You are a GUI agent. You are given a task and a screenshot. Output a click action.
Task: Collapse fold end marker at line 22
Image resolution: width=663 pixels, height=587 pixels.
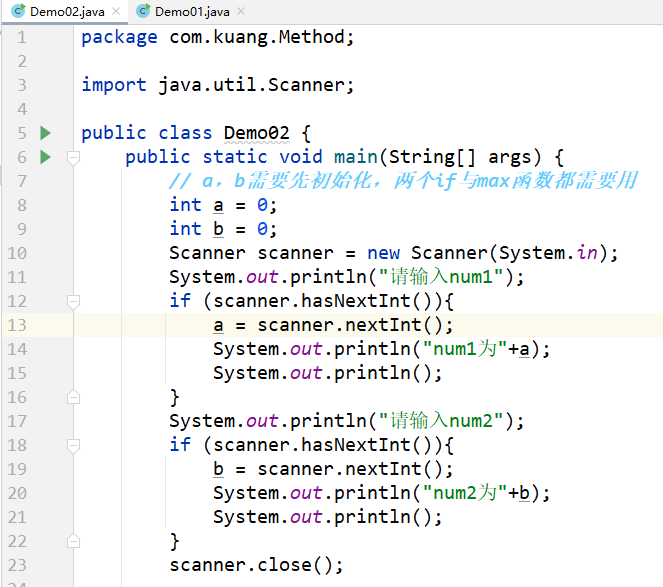coord(74,541)
